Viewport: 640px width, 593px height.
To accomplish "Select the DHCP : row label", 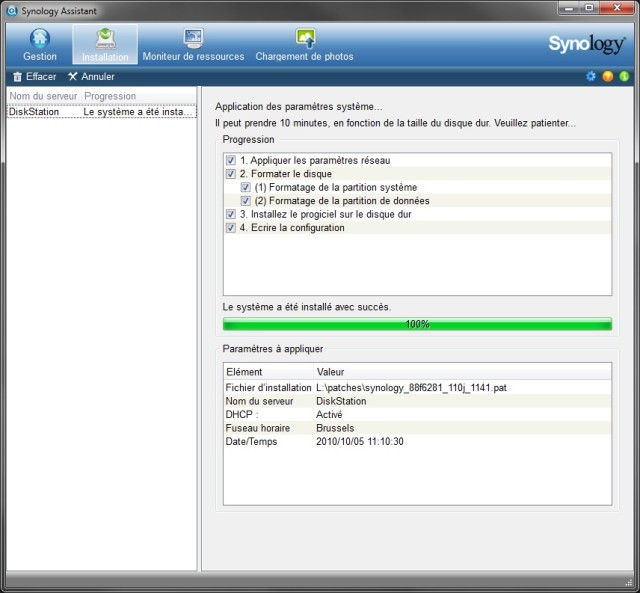I will (242, 414).
